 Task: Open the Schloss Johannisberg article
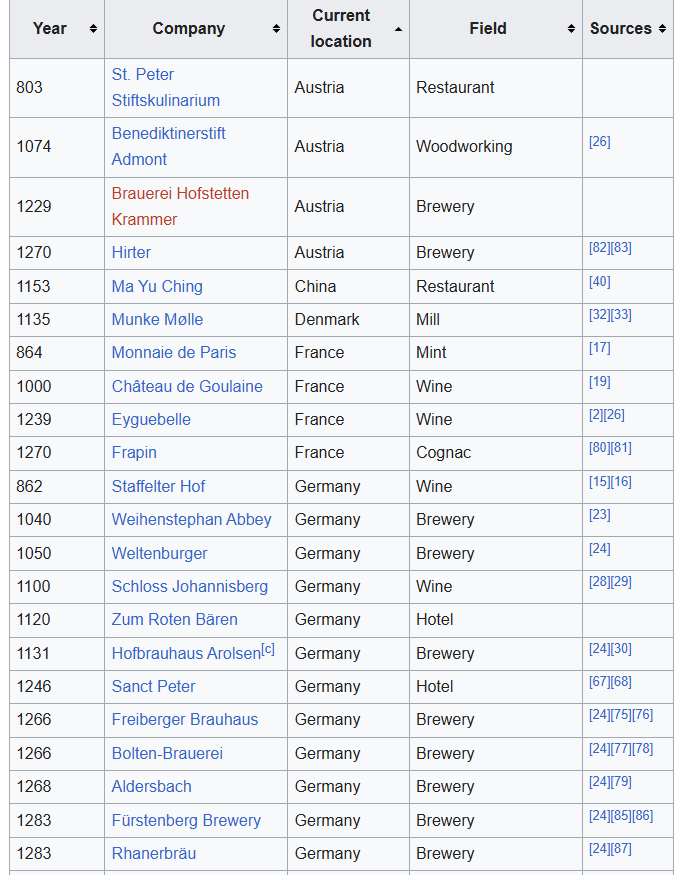(x=189, y=586)
